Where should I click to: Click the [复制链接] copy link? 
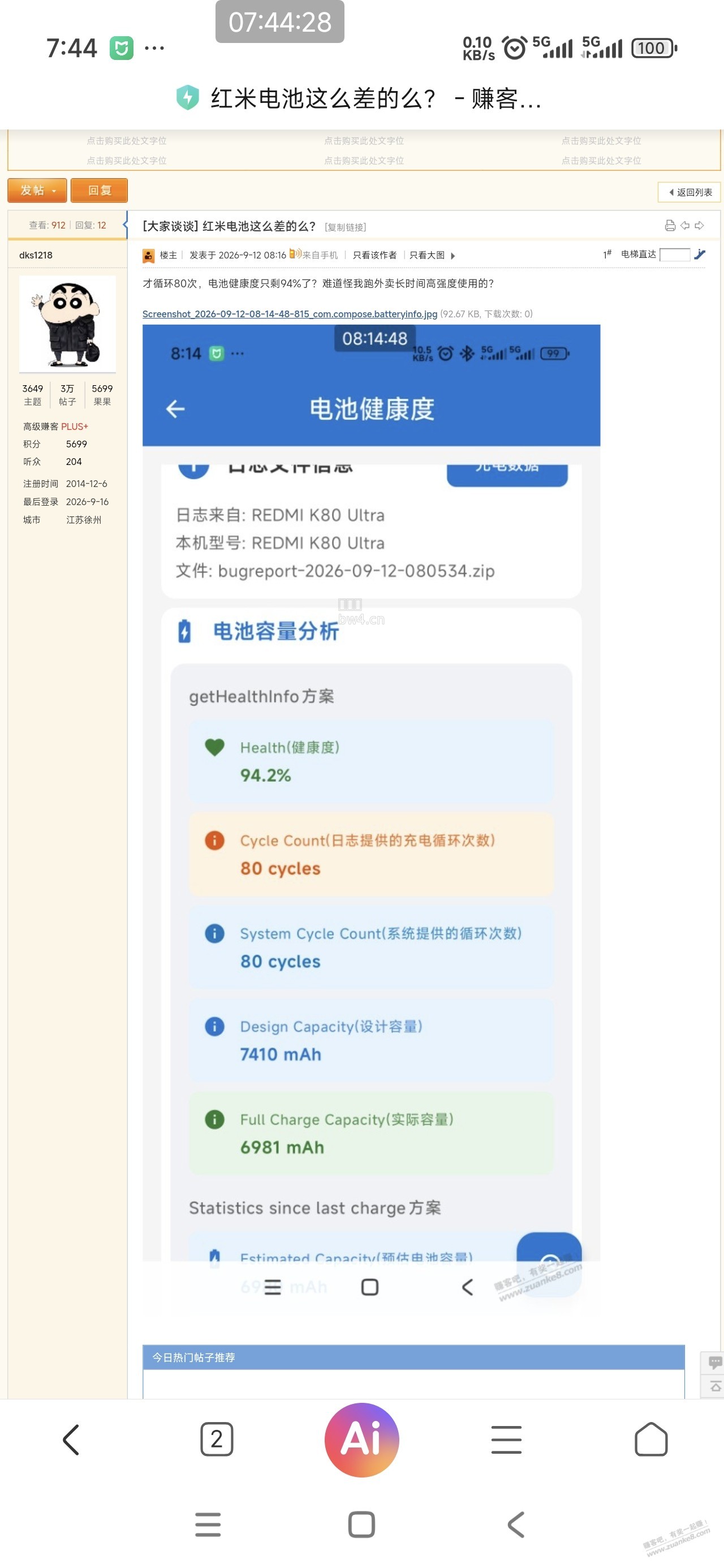point(345,227)
